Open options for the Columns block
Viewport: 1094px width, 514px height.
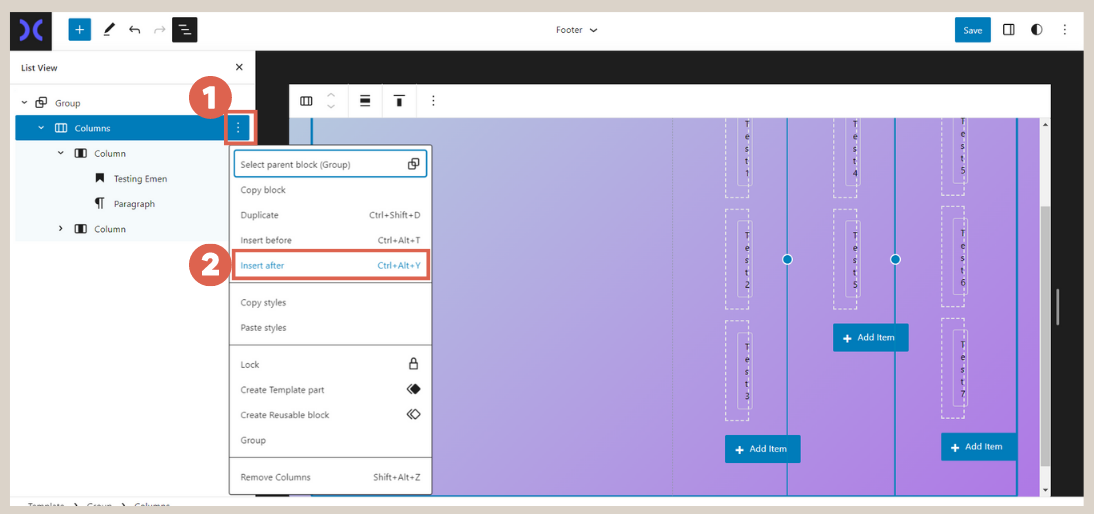click(239, 128)
